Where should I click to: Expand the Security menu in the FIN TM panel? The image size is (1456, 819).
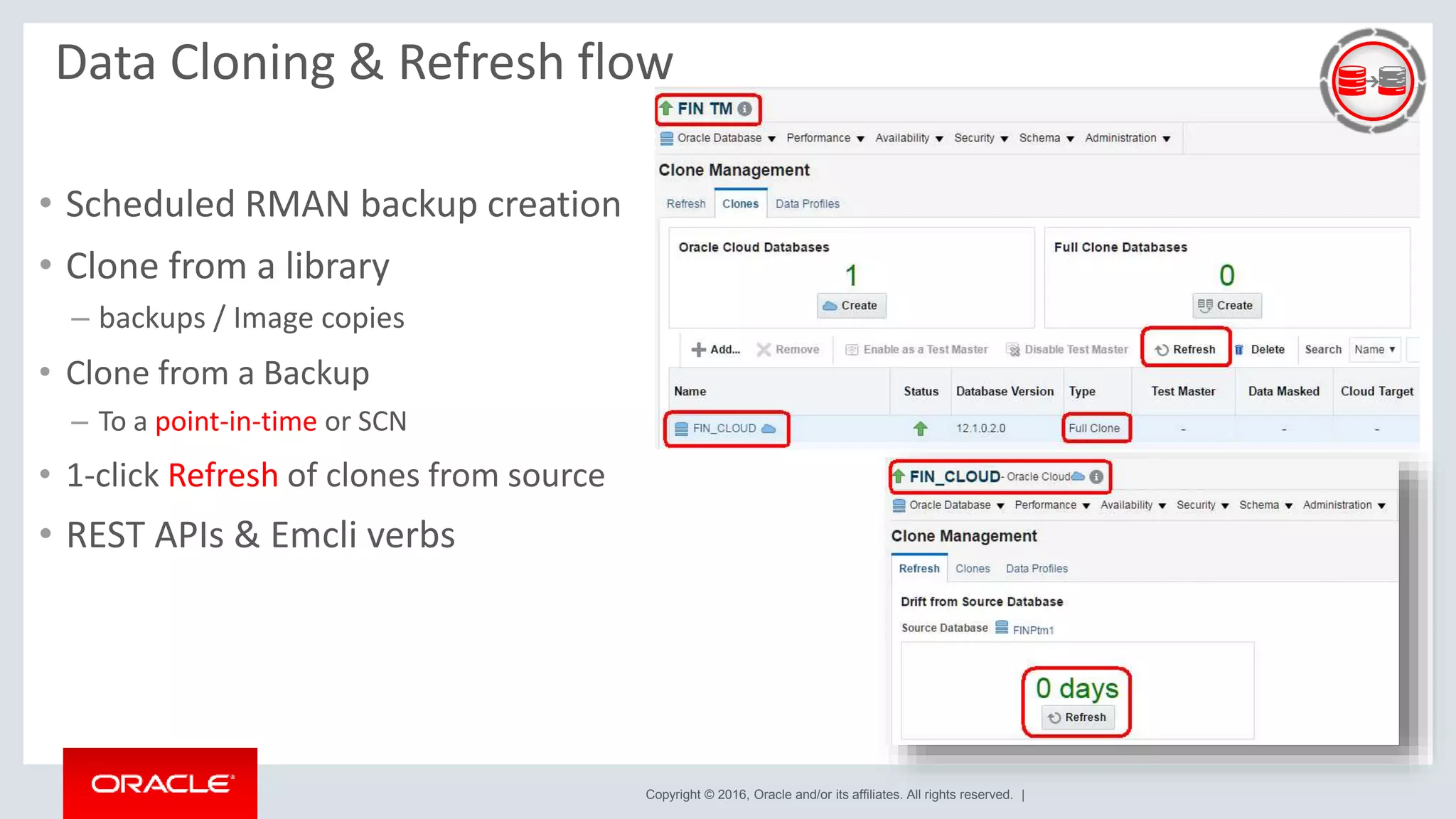(x=981, y=138)
